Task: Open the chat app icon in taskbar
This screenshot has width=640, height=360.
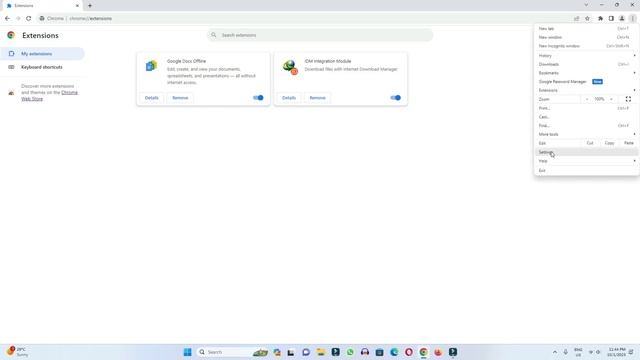Action: pyautogui.click(x=306, y=352)
